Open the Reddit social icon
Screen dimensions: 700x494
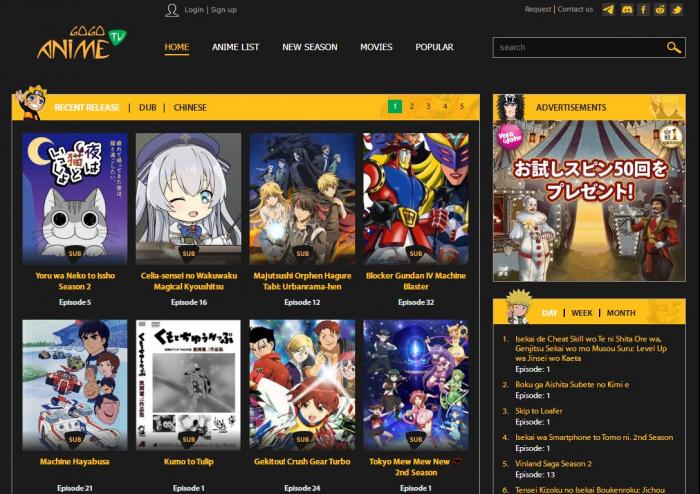coord(660,9)
